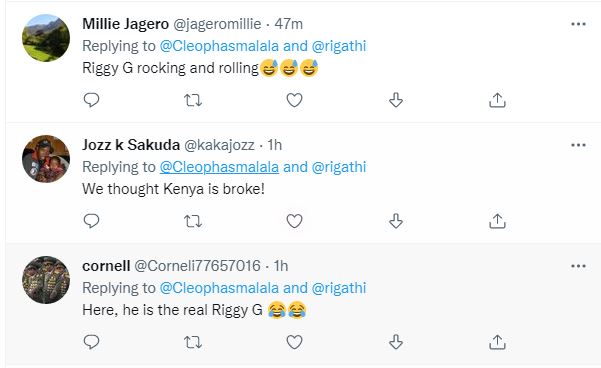This screenshot has width=601, height=368.
Task: Reply to Millie Jagero's tweet
Action: coord(91,100)
